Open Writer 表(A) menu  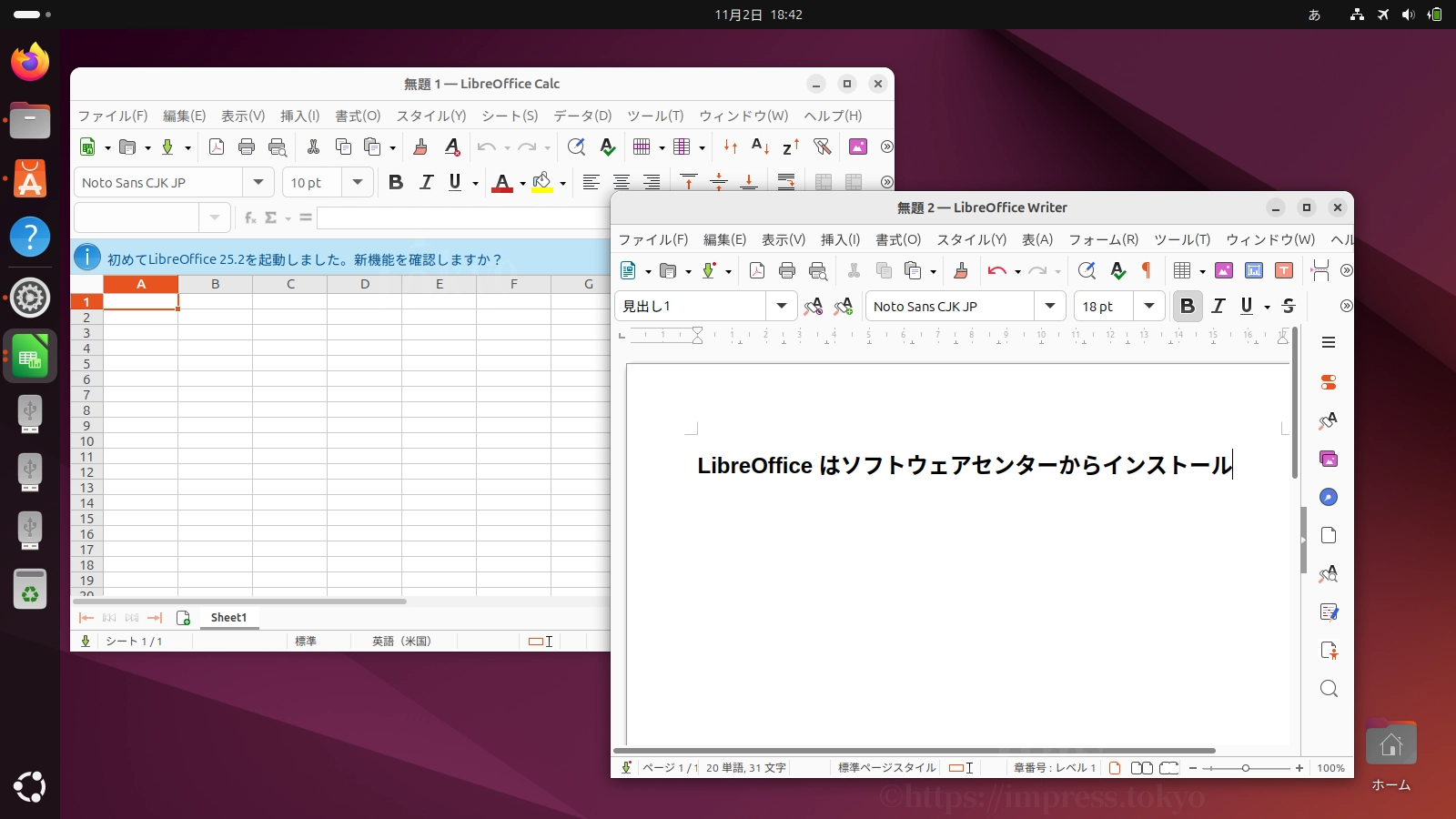click(x=1037, y=239)
